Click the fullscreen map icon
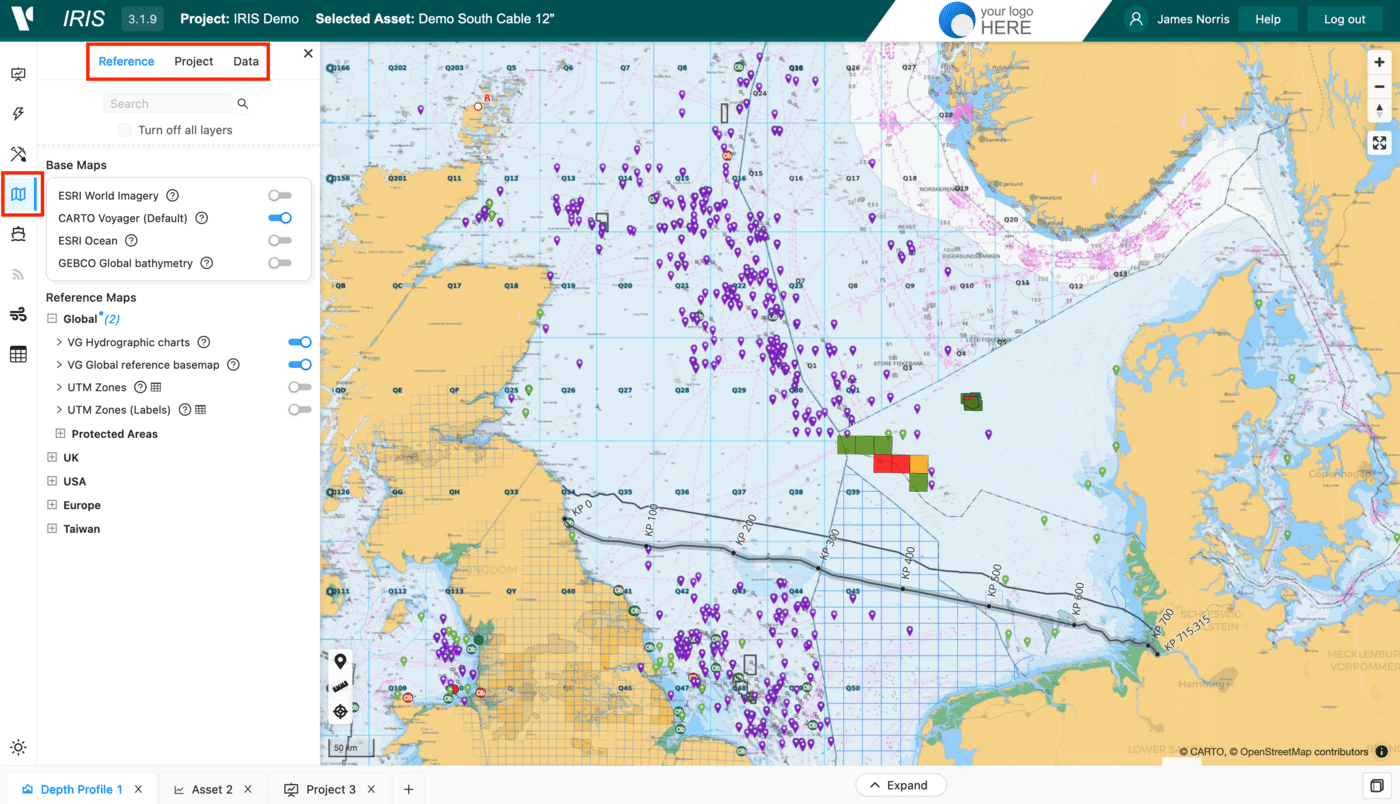The height and width of the screenshot is (804, 1400). pyautogui.click(x=1380, y=143)
